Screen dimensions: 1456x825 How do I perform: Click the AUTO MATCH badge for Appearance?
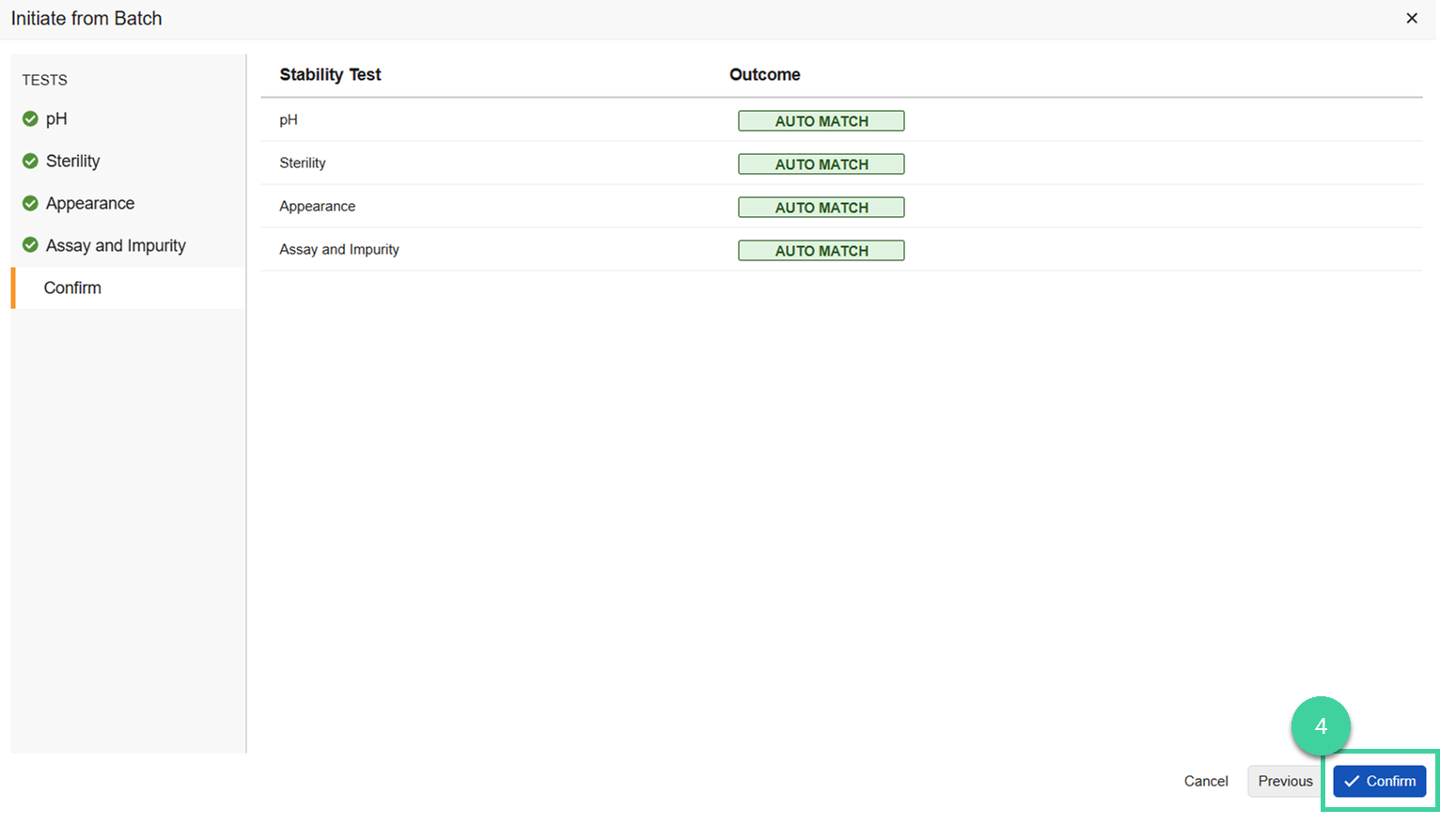pos(820,207)
